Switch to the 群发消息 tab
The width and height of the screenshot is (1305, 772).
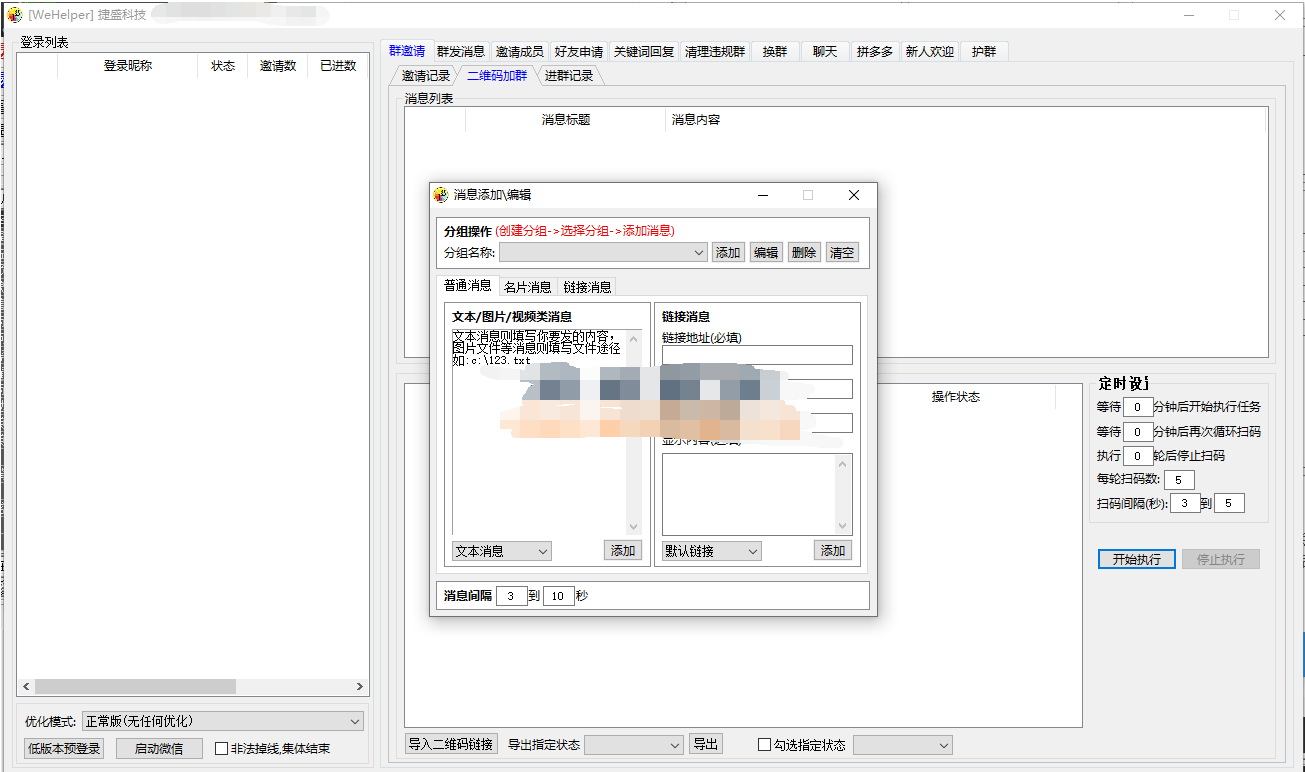pos(460,52)
